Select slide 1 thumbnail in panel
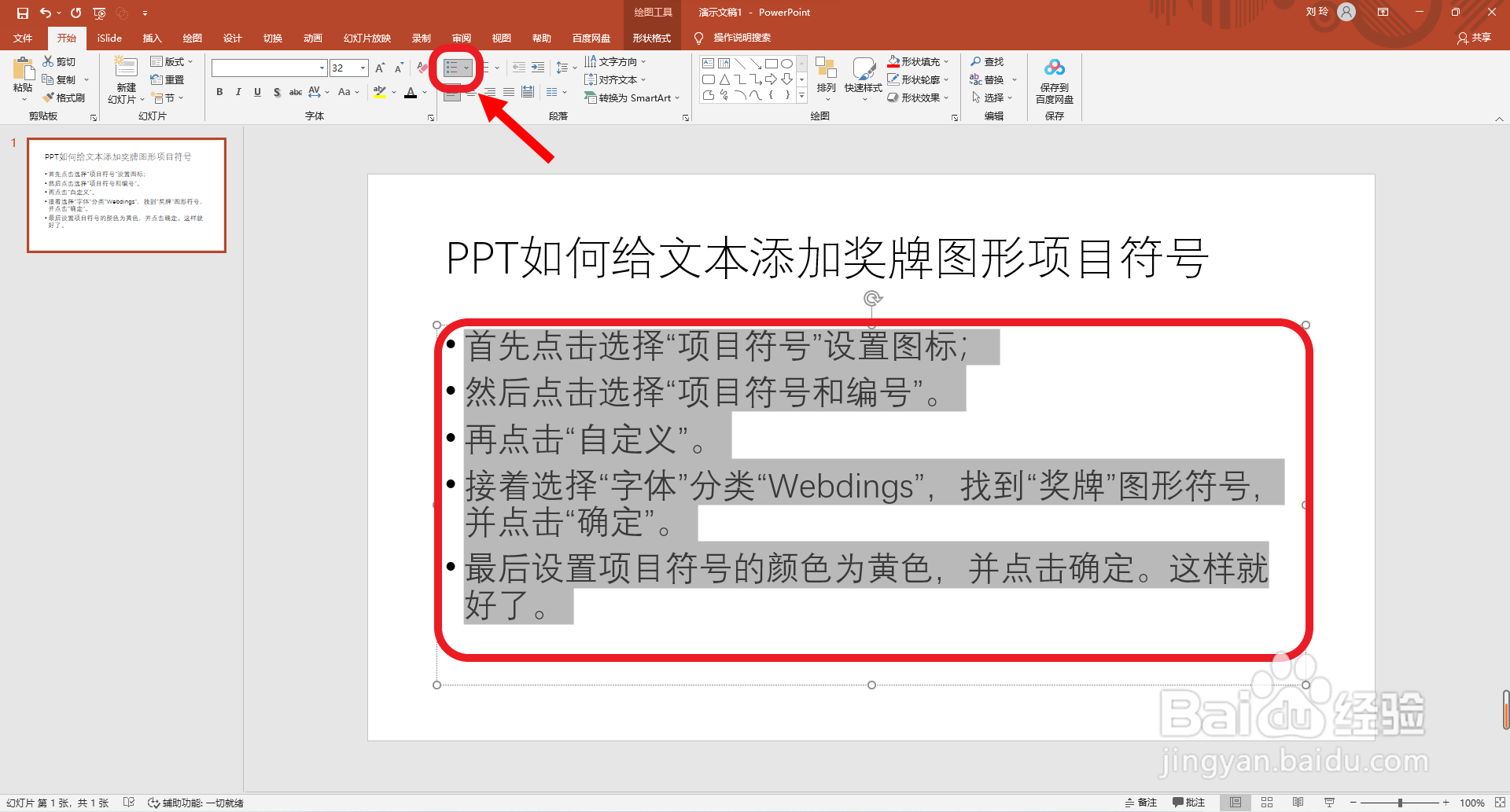The image size is (1510, 812). click(127, 195)
